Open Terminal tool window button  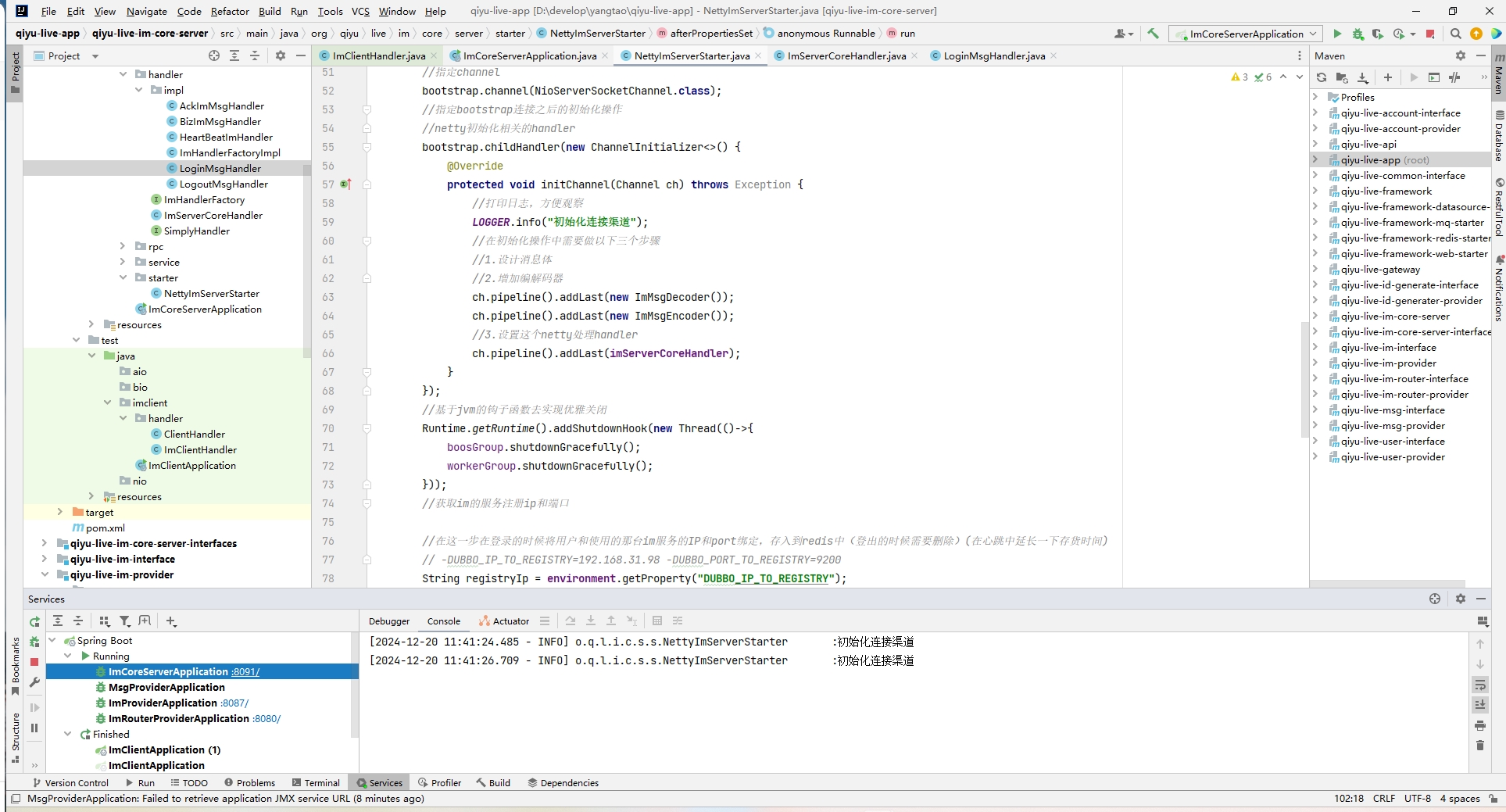pos(316,782)
